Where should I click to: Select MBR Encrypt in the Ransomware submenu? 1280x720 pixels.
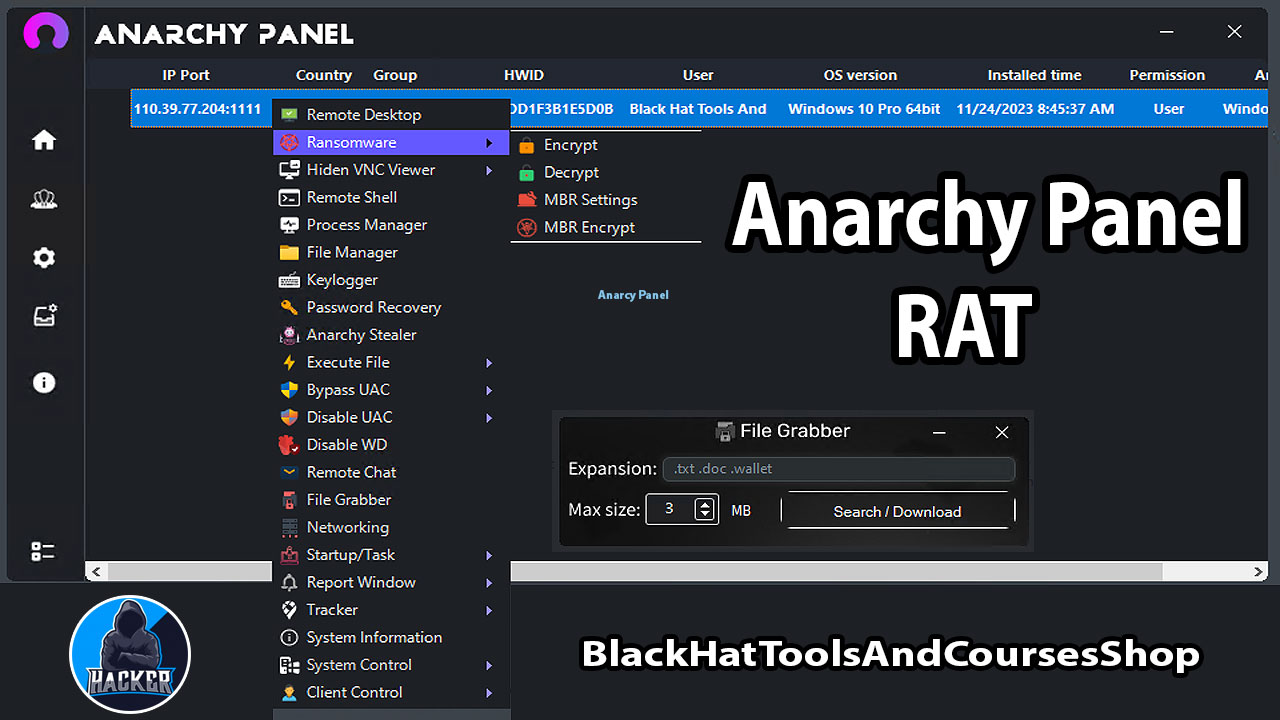coord(590,227)
